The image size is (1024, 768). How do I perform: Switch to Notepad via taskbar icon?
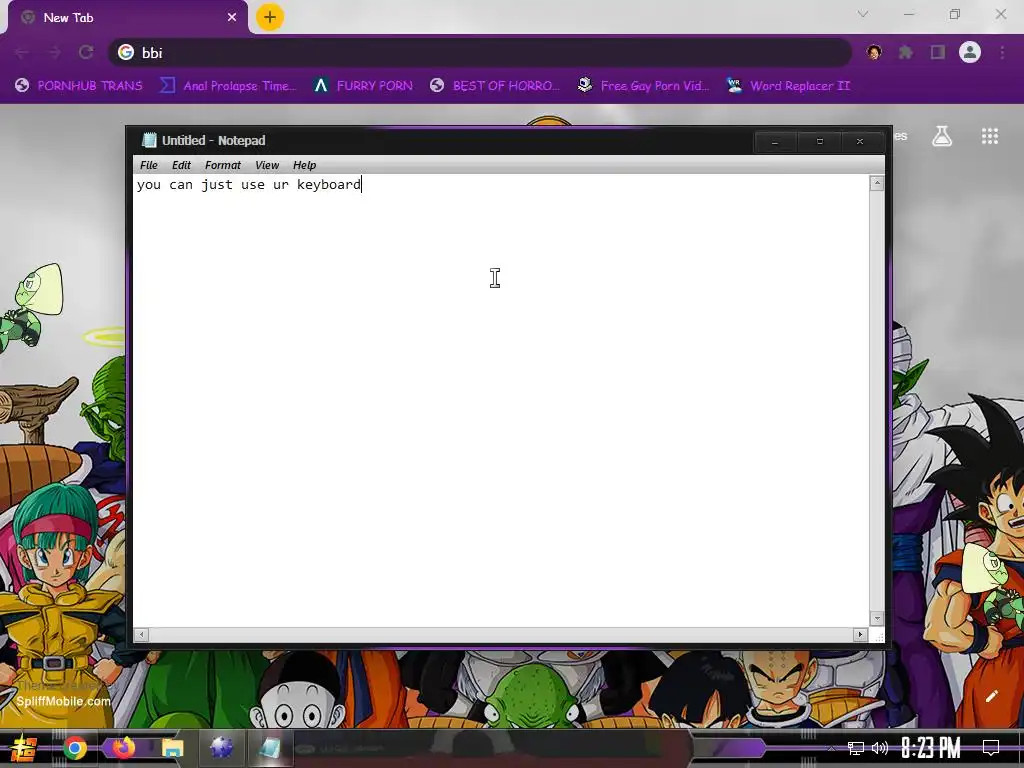269,748
